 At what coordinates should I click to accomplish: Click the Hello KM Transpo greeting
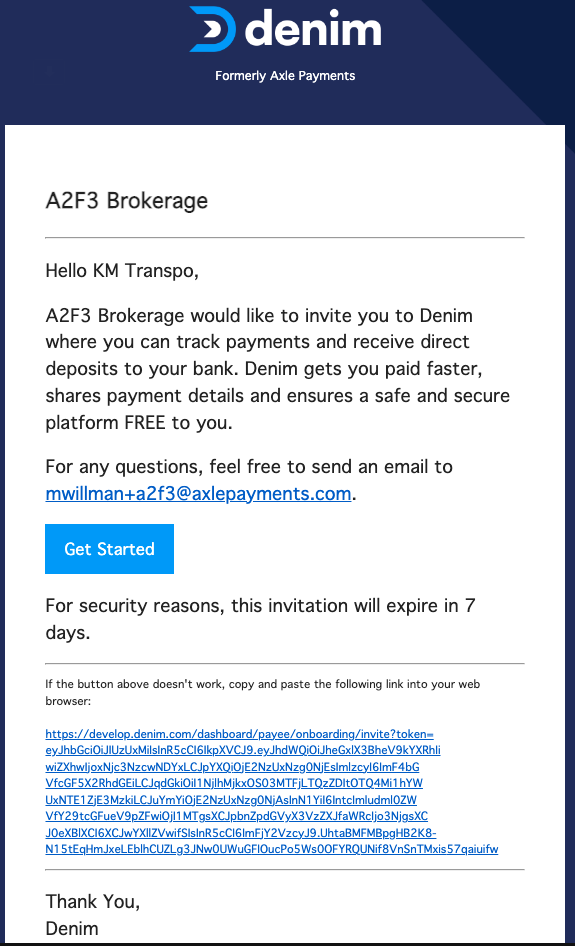pos(122,271)
